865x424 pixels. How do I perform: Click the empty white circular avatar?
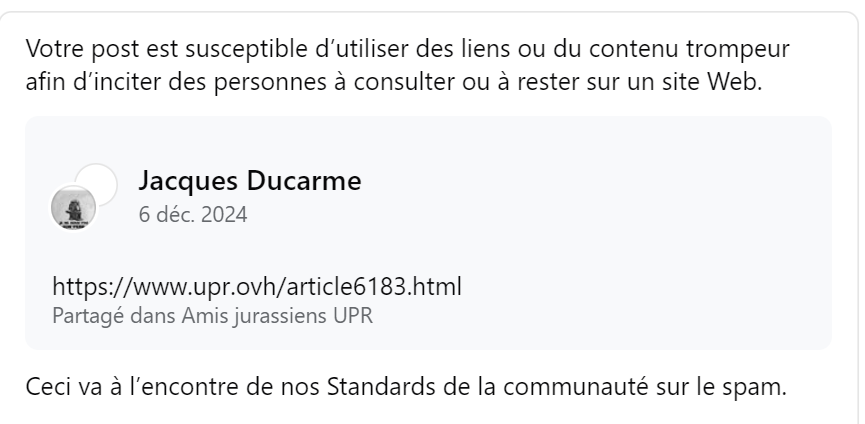(x=96, y=185)
